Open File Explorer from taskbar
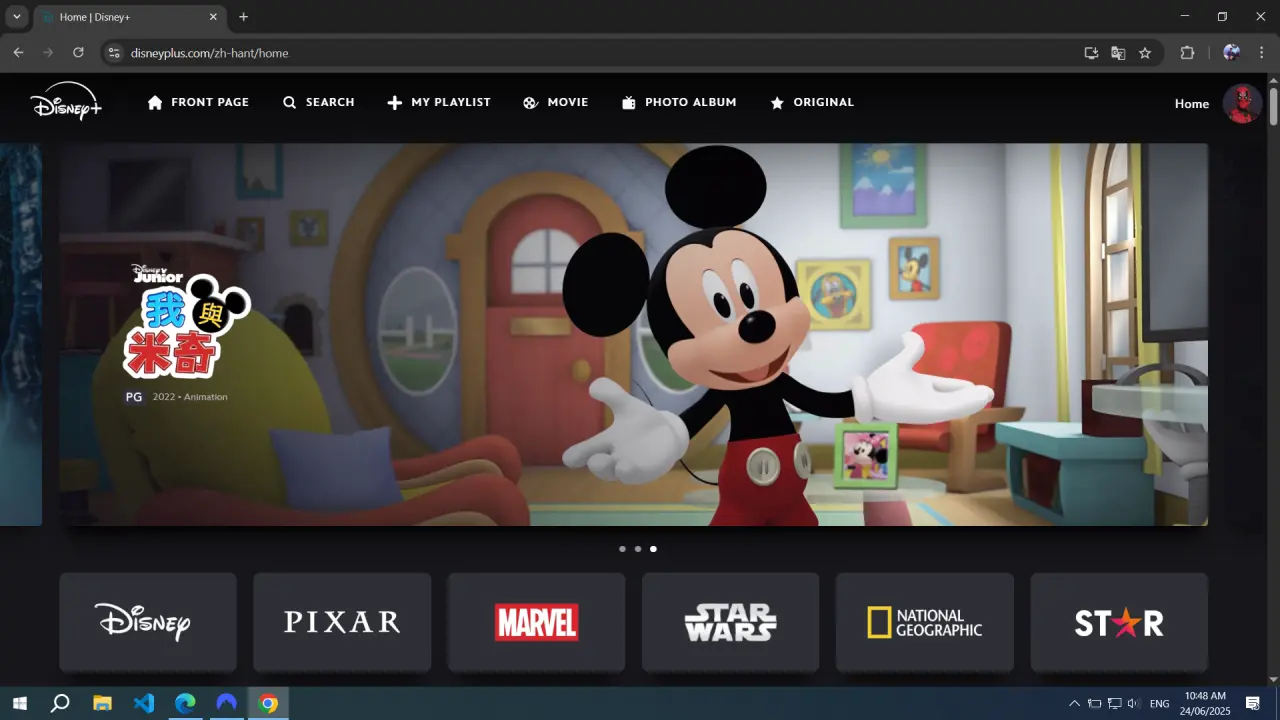Screen dimensions: 1280x720 [x=102, y=703]
